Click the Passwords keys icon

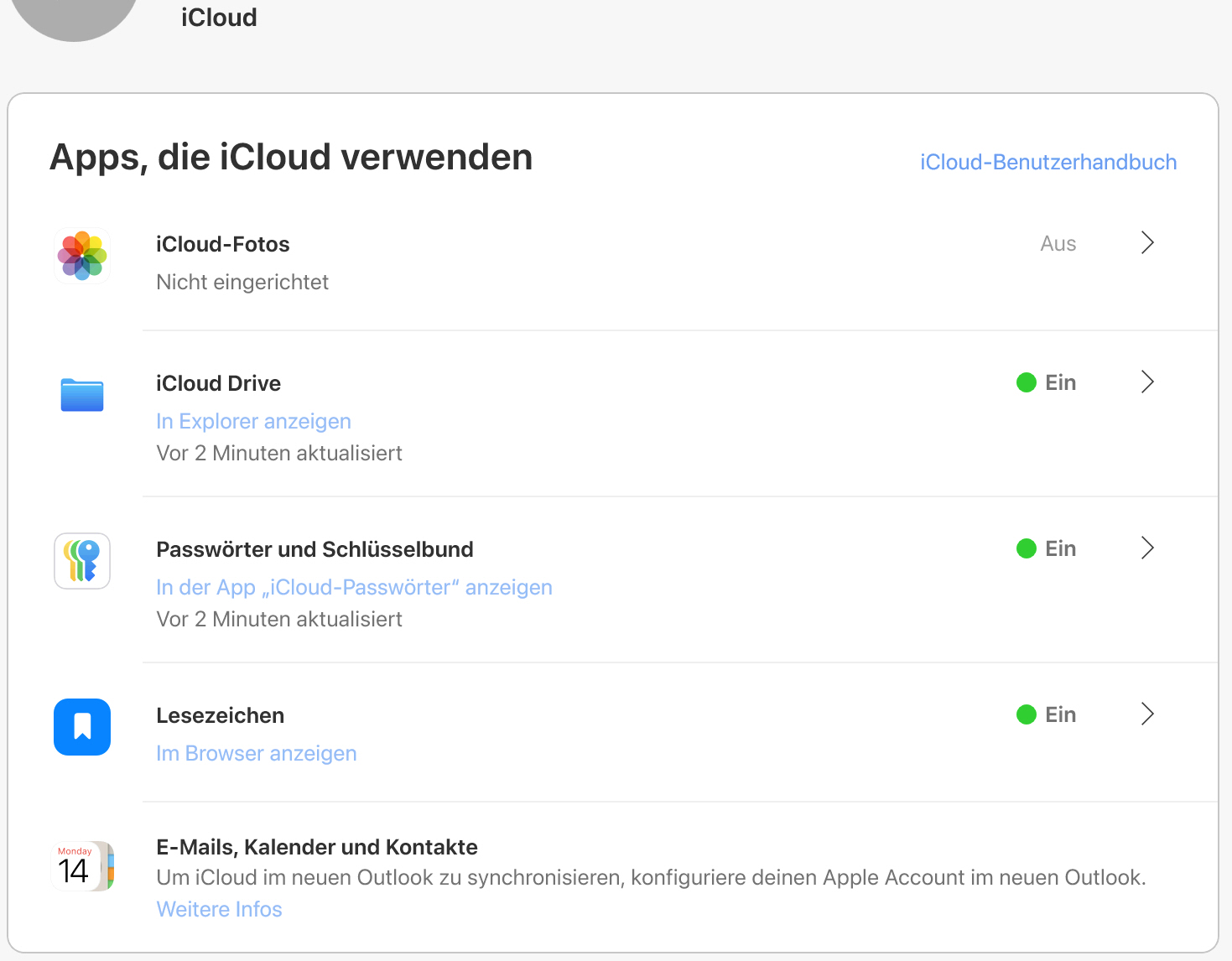(x=82, y=561)
